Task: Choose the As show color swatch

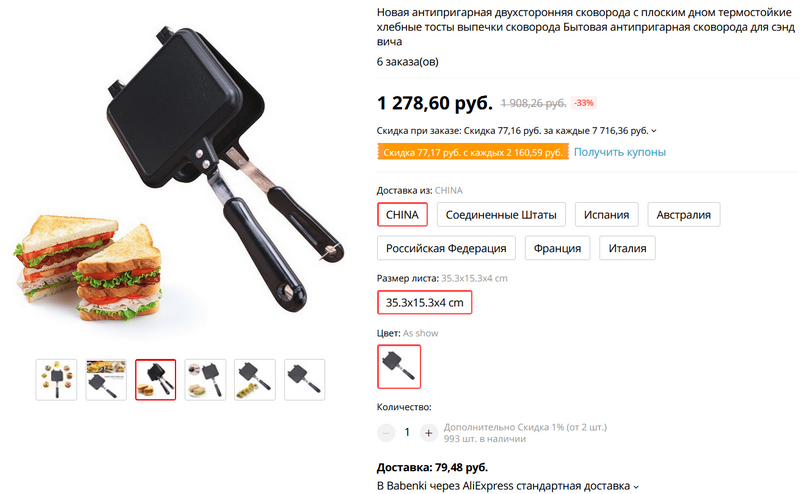Action: click(399, 366)
